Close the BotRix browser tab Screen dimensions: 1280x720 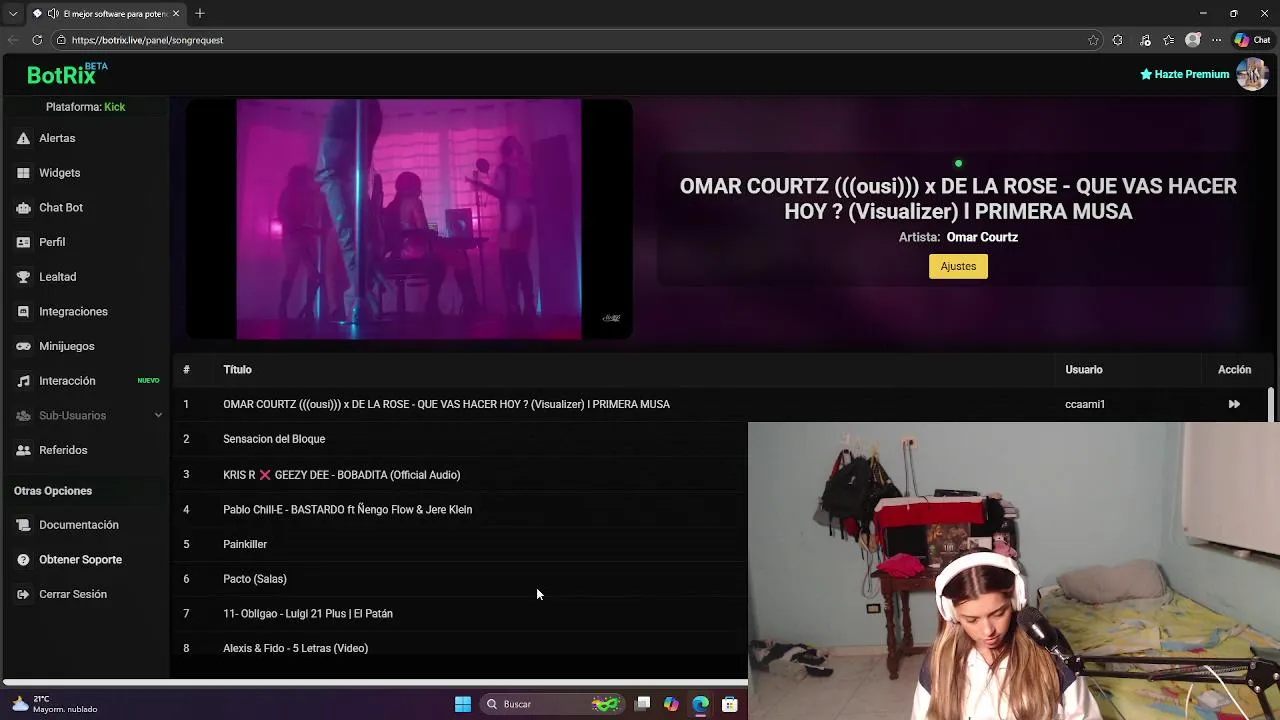pos(177,14)
